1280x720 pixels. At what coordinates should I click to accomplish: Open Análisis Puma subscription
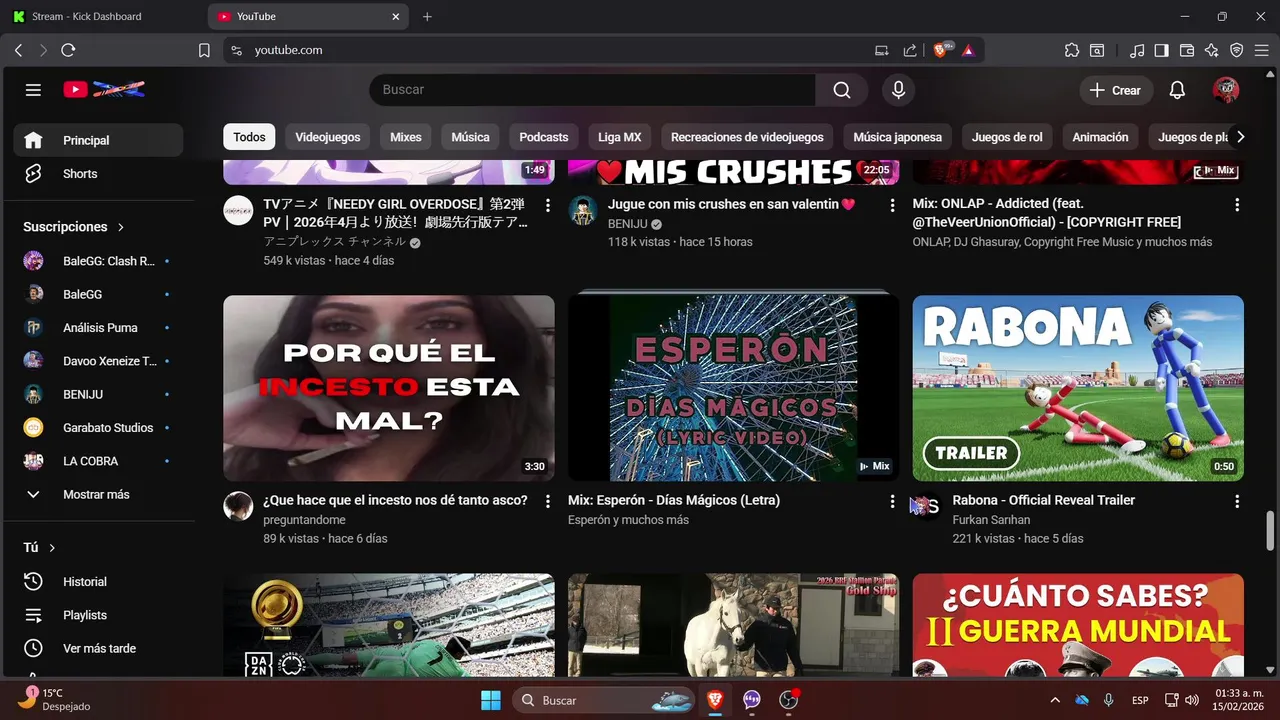point(98,328)
